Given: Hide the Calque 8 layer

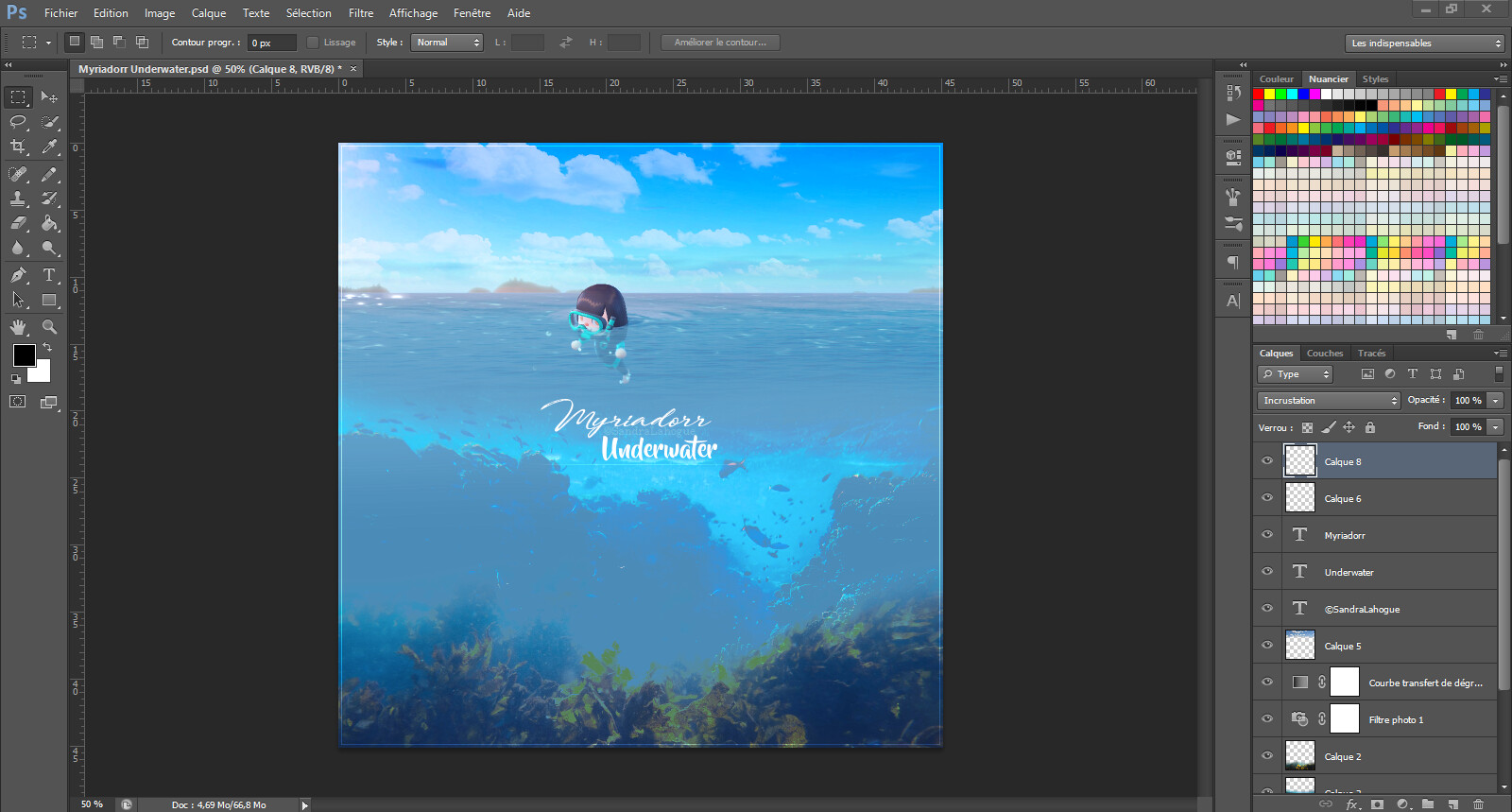Looking at the screenshot, I should [x=1267, y=461].
